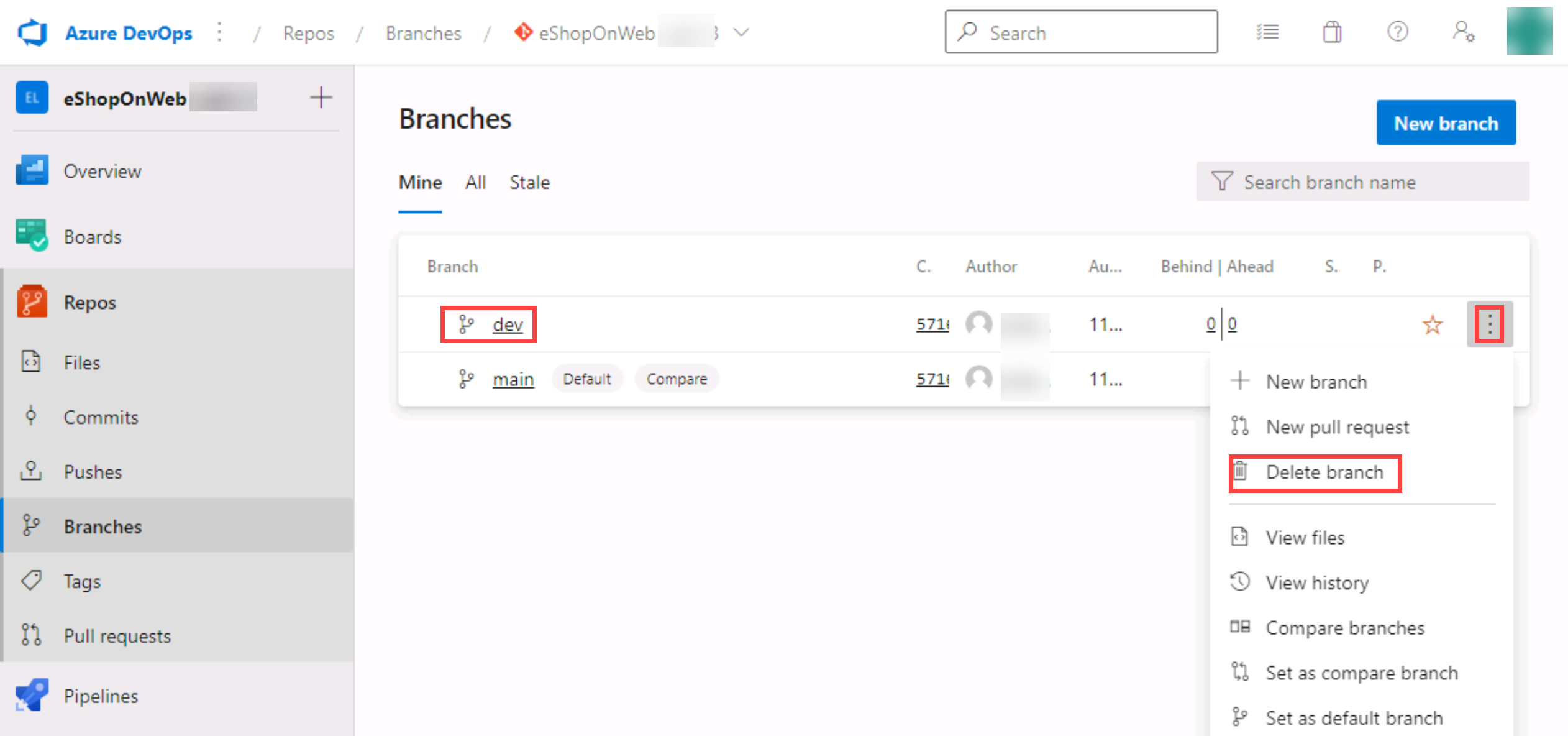Click the eShopOnWeb project tile icon

coord(32,98)
